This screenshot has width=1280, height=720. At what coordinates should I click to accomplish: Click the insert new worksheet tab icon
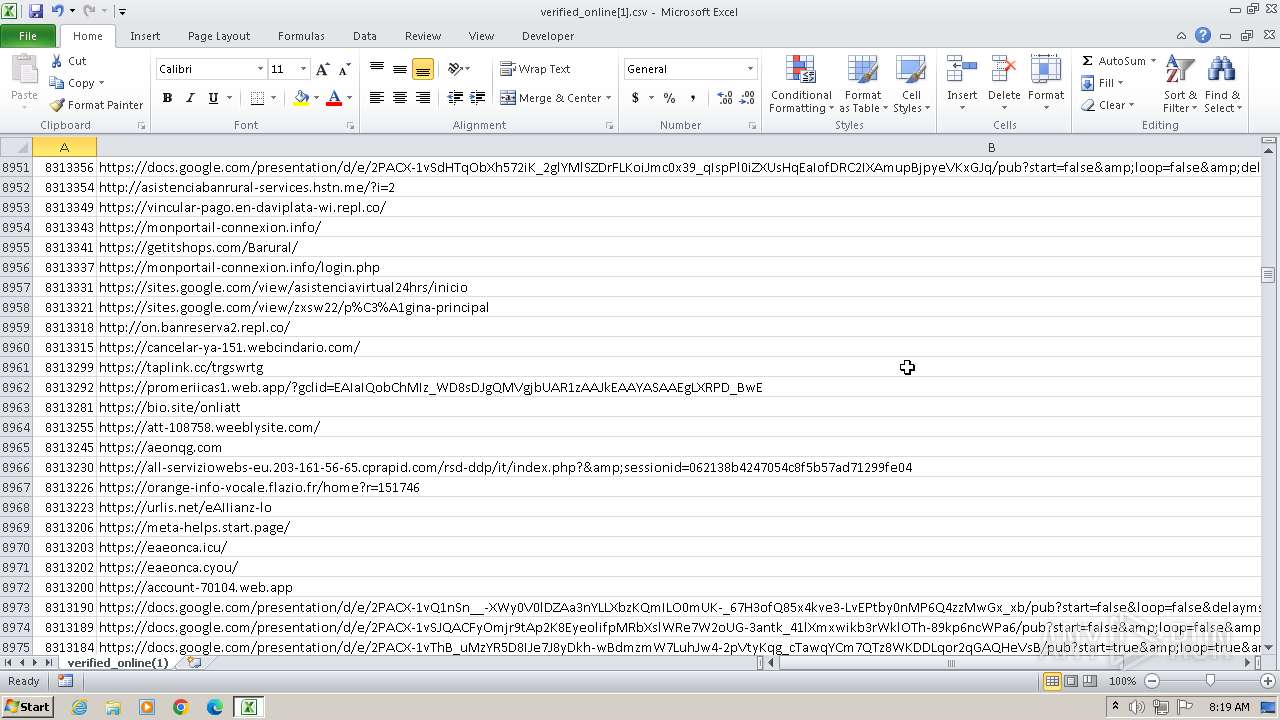pos(194,663)
